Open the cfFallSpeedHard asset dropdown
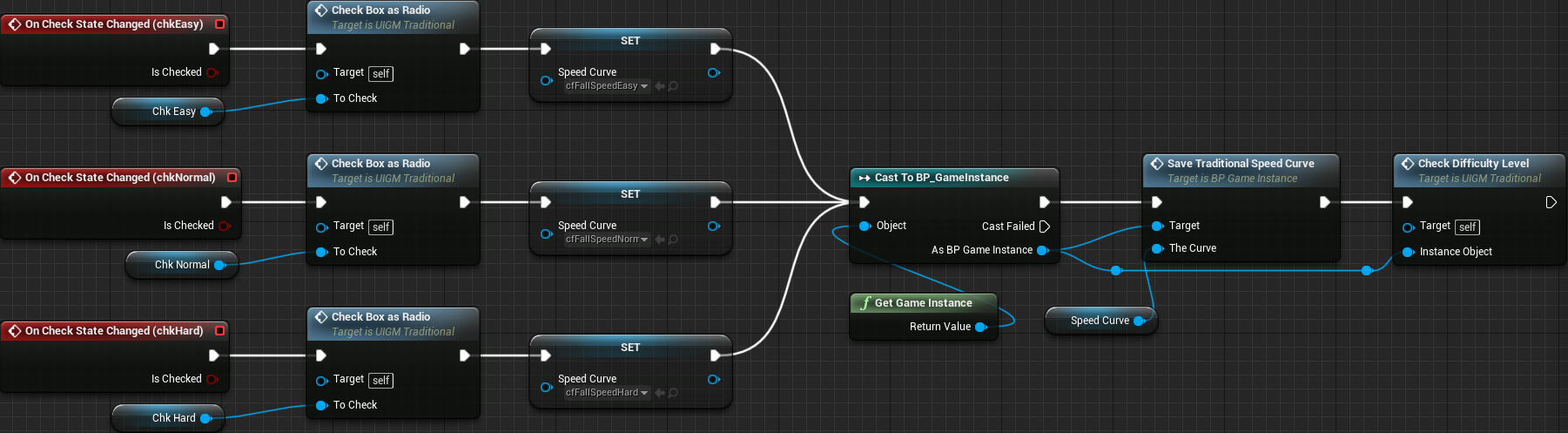The width and height of the screenshot is (1568, 433). coord(607,393)
